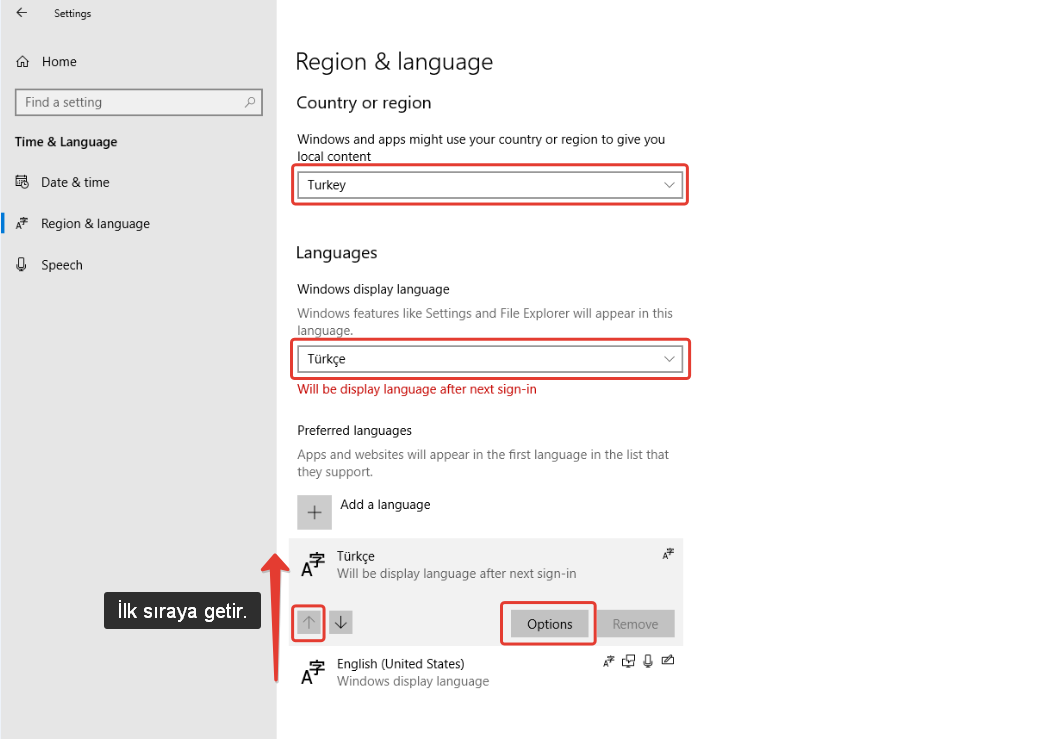Focus the Find a setting search field

coord(130,102)
